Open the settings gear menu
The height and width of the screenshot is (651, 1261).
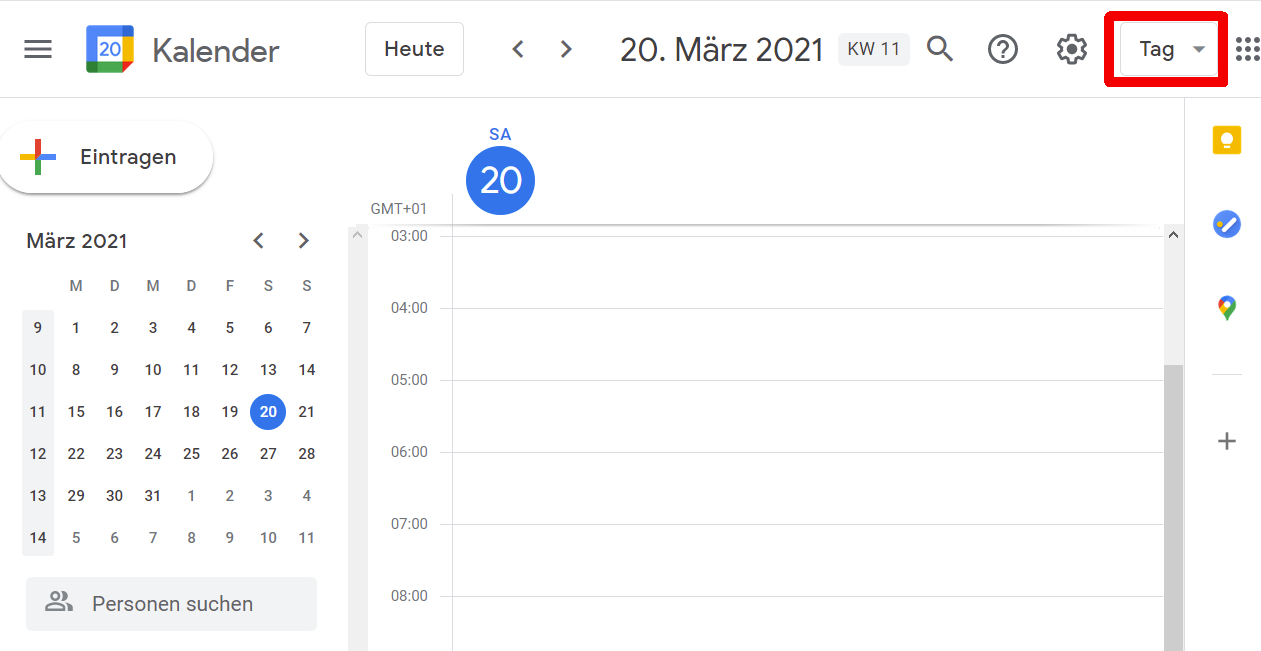coord(1071,49)
